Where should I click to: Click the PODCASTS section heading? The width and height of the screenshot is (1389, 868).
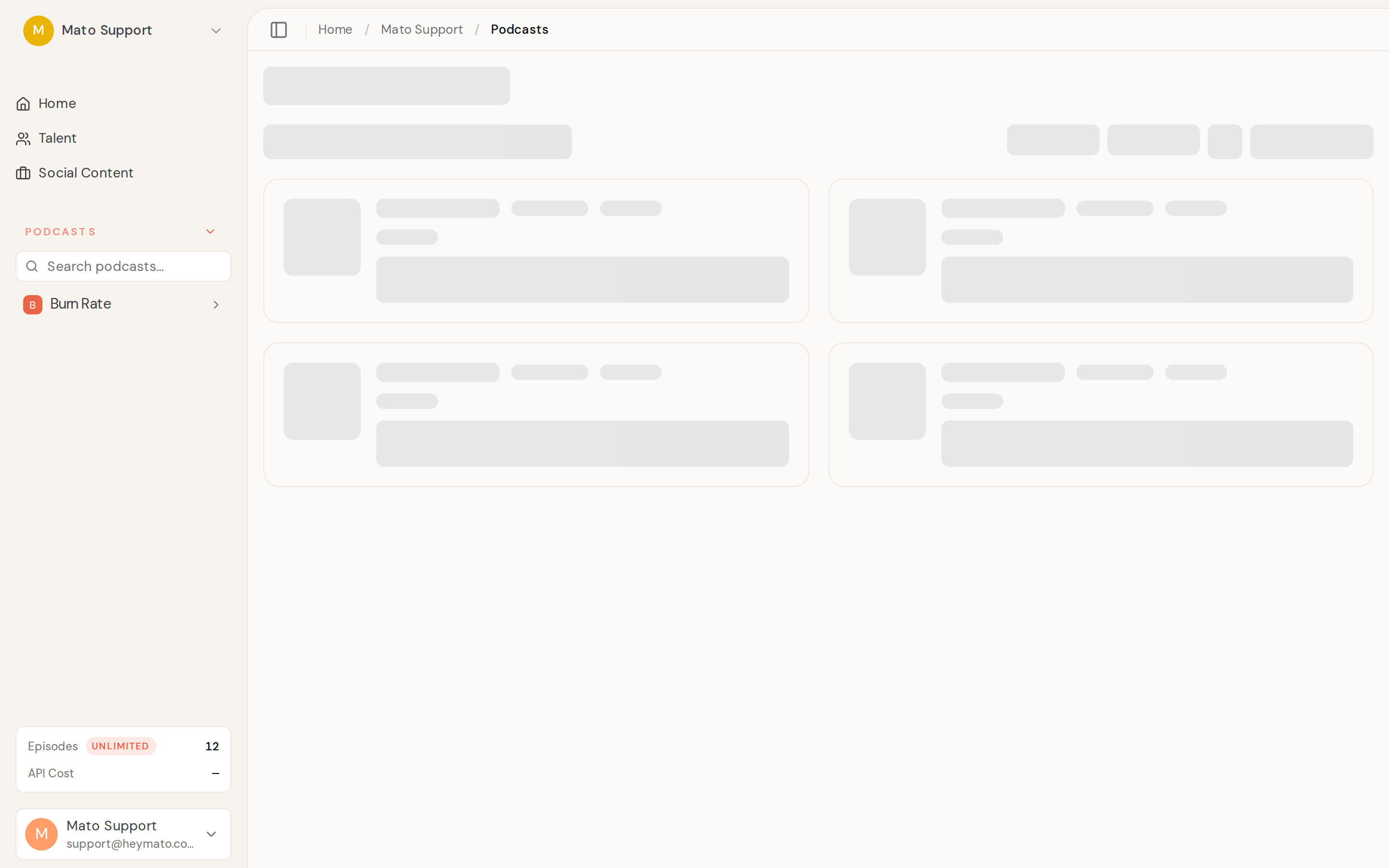tap(60, 232)
